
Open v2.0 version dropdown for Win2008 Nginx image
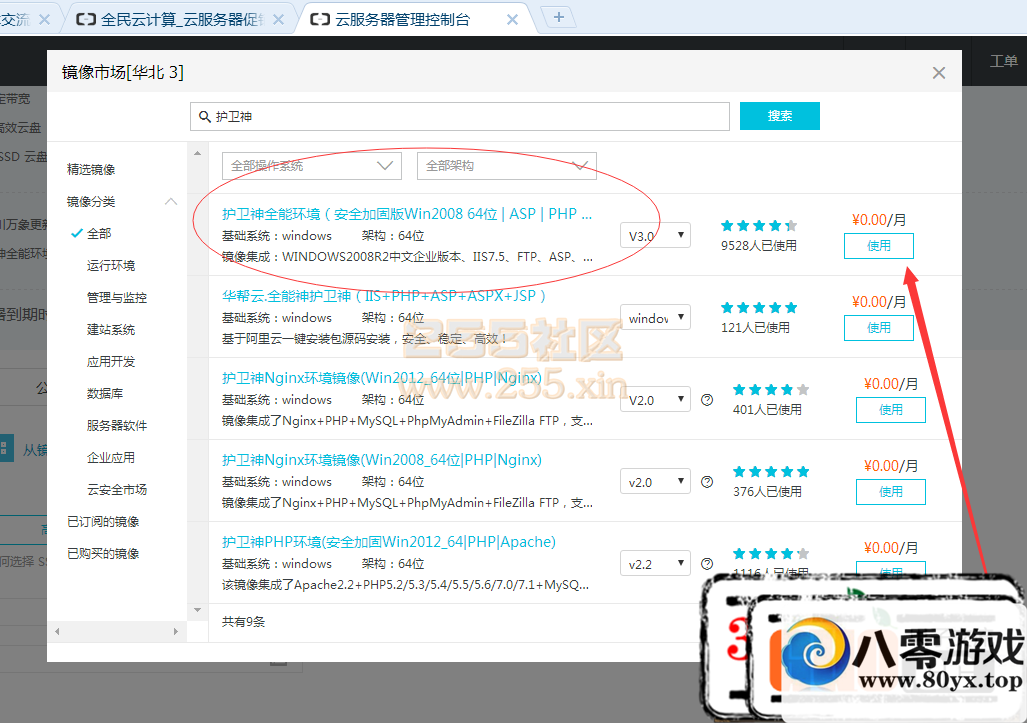point(655,482)
